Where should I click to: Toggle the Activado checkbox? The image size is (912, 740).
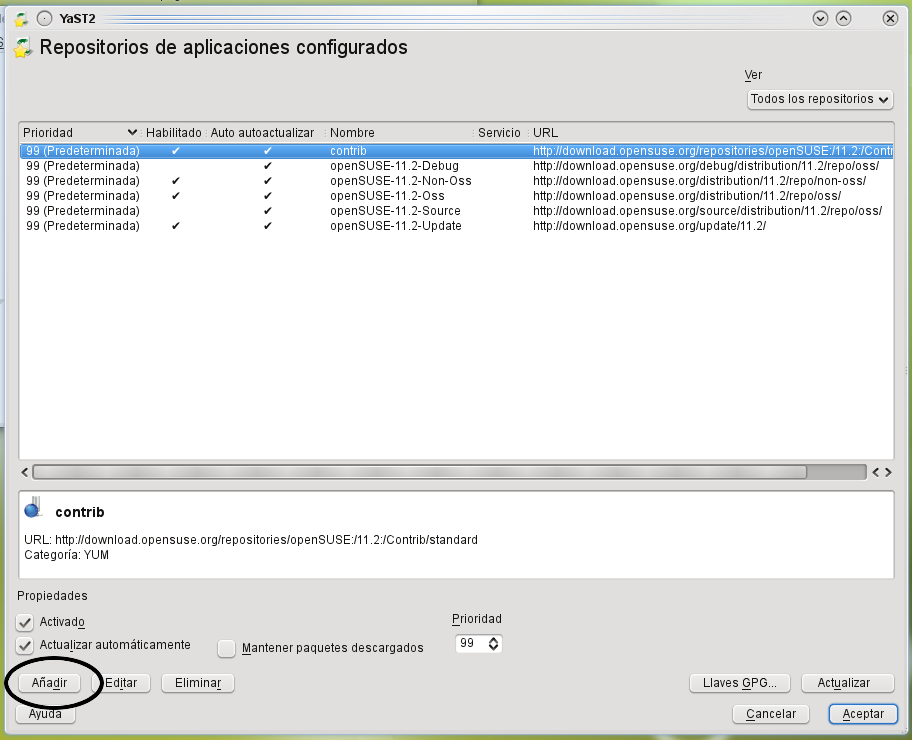coord(25,622)
